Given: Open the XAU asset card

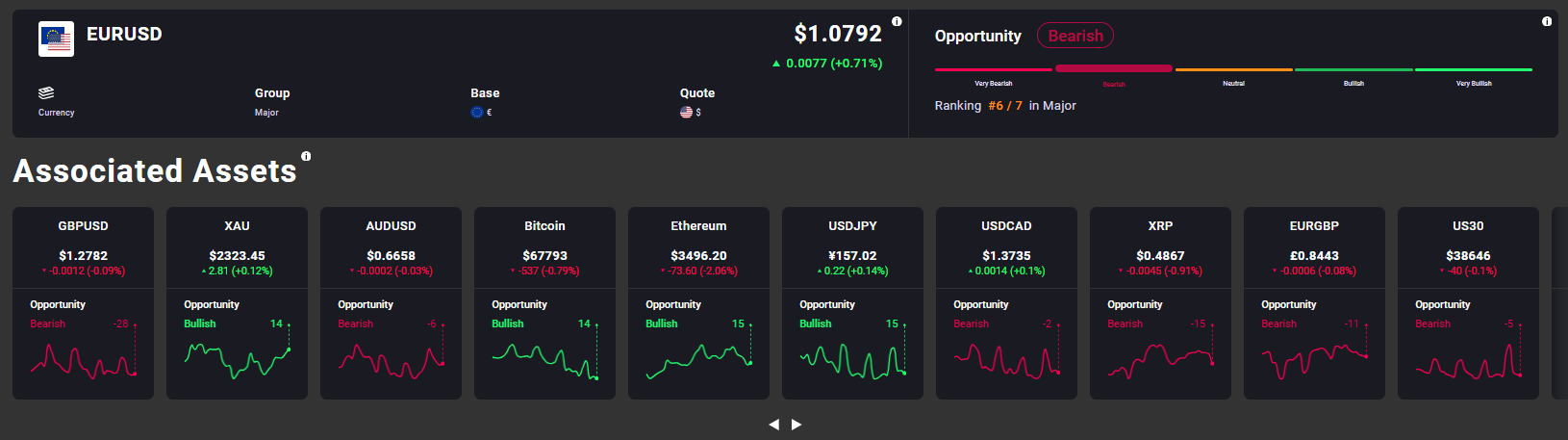Looking at the screenshot, I should tap(237, 303).
